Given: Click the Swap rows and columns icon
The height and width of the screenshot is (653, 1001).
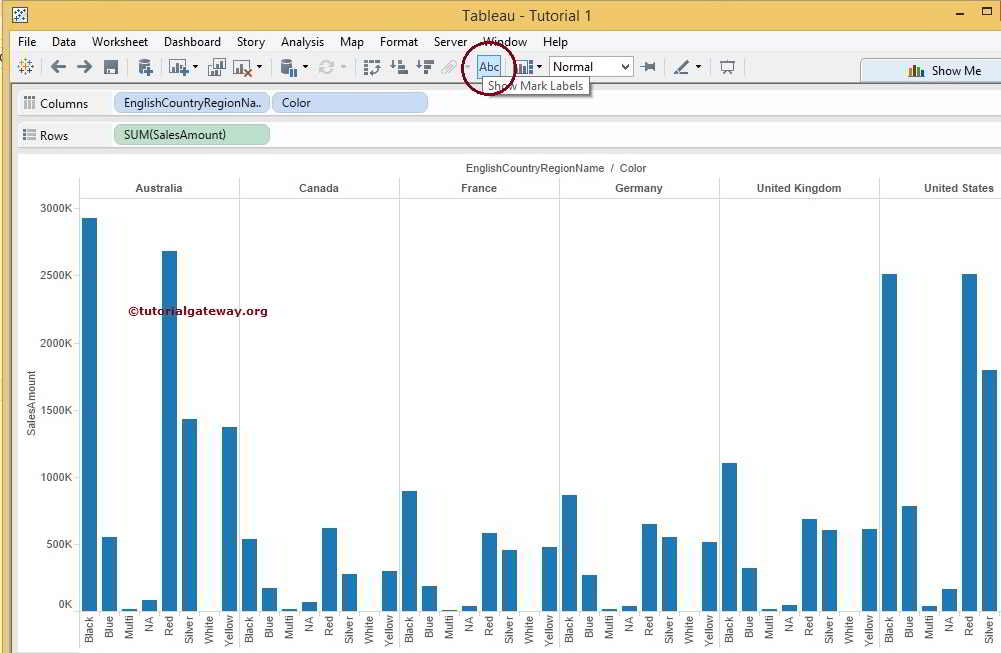Looking at the screenshot, I should pos(372,67).
